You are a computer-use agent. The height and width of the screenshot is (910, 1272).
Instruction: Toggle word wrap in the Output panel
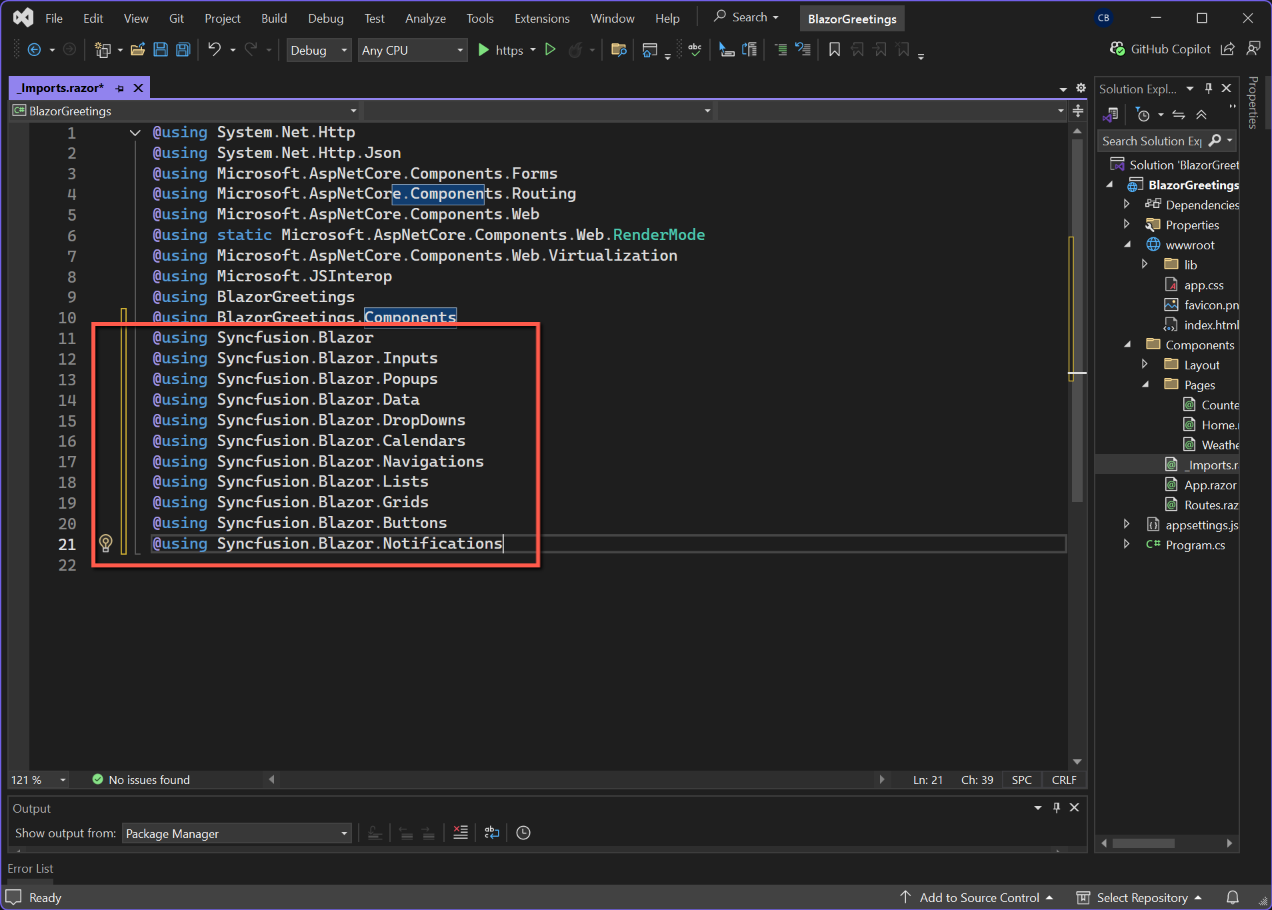tap(491, 833)
